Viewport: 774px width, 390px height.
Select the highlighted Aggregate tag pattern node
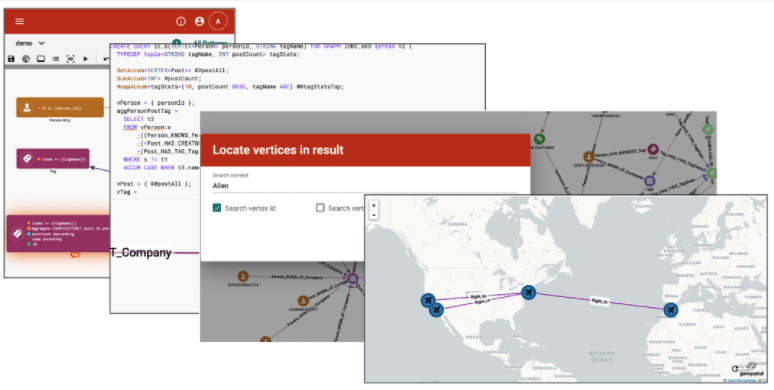[58, 233]
